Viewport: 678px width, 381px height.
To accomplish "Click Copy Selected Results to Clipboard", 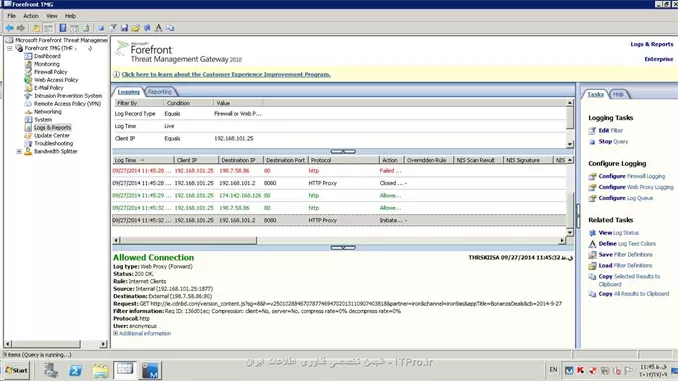I will tap(629, 280).
